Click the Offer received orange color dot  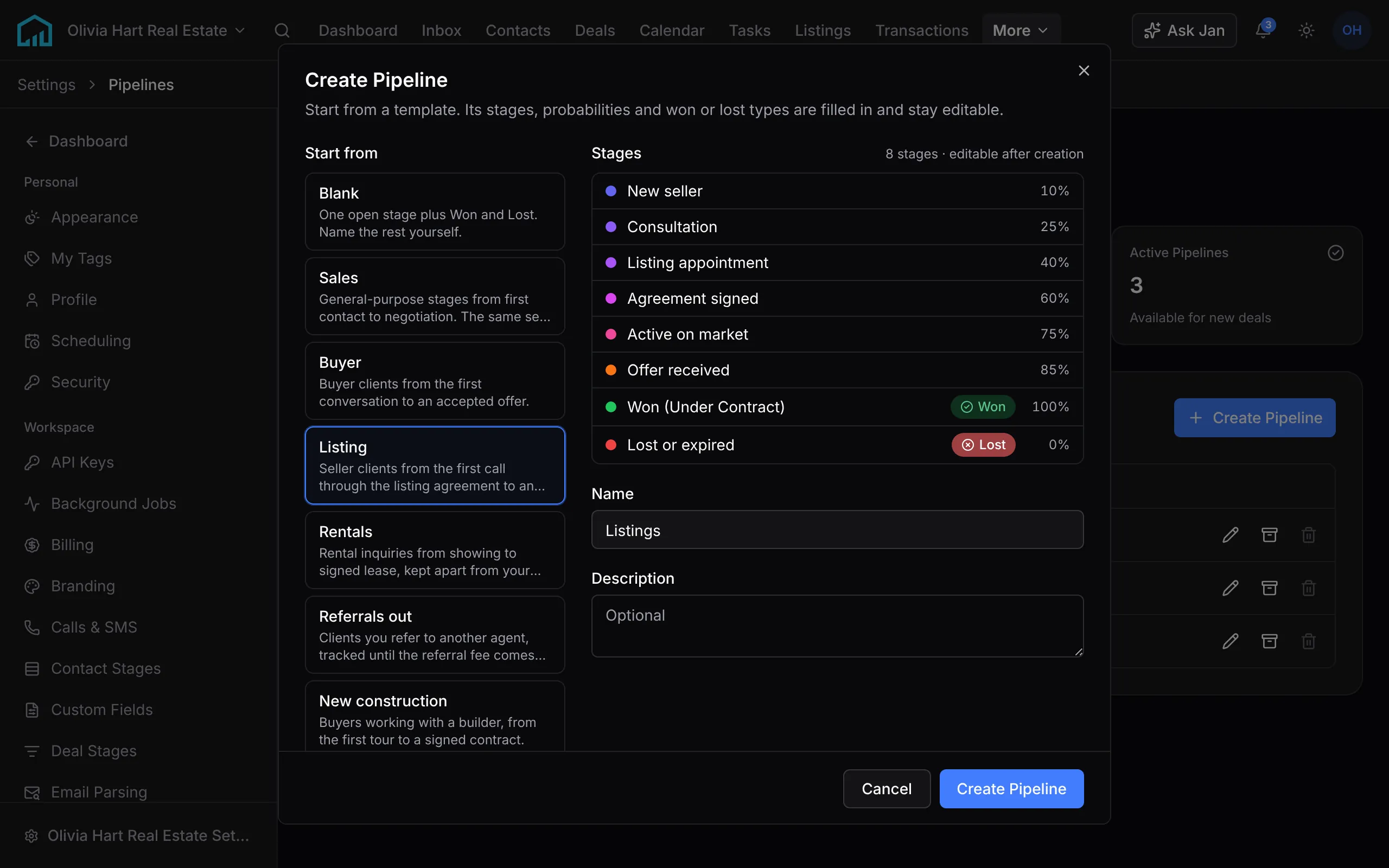click(x=611, y=371)
